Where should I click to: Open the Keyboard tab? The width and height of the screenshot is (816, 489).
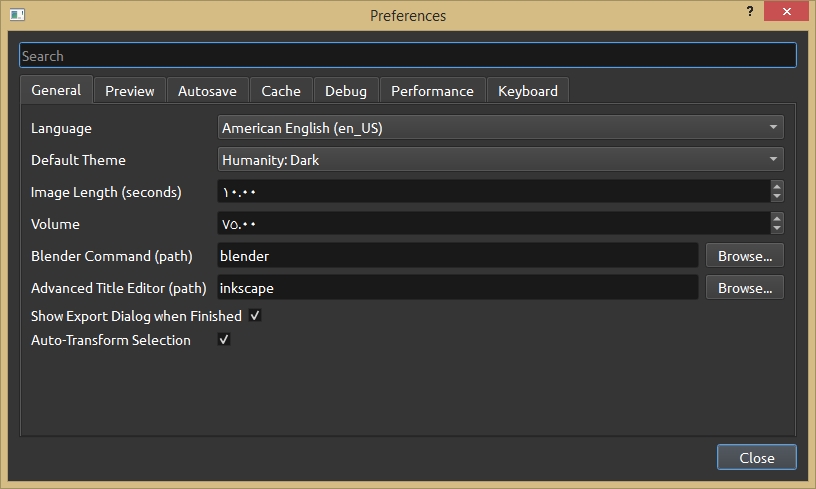pos(528,91)
